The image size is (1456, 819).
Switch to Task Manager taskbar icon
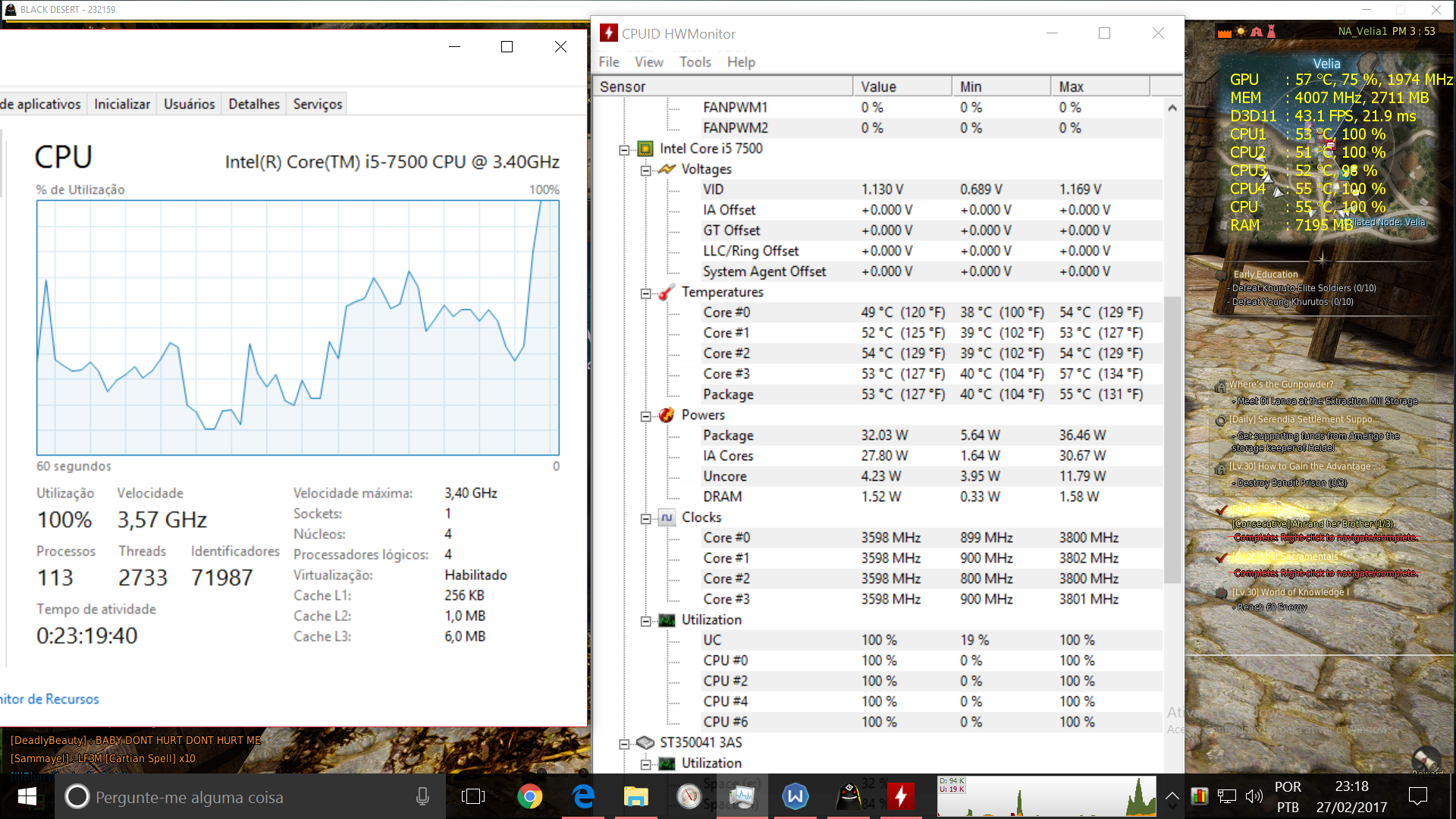[x=742, y=796]
